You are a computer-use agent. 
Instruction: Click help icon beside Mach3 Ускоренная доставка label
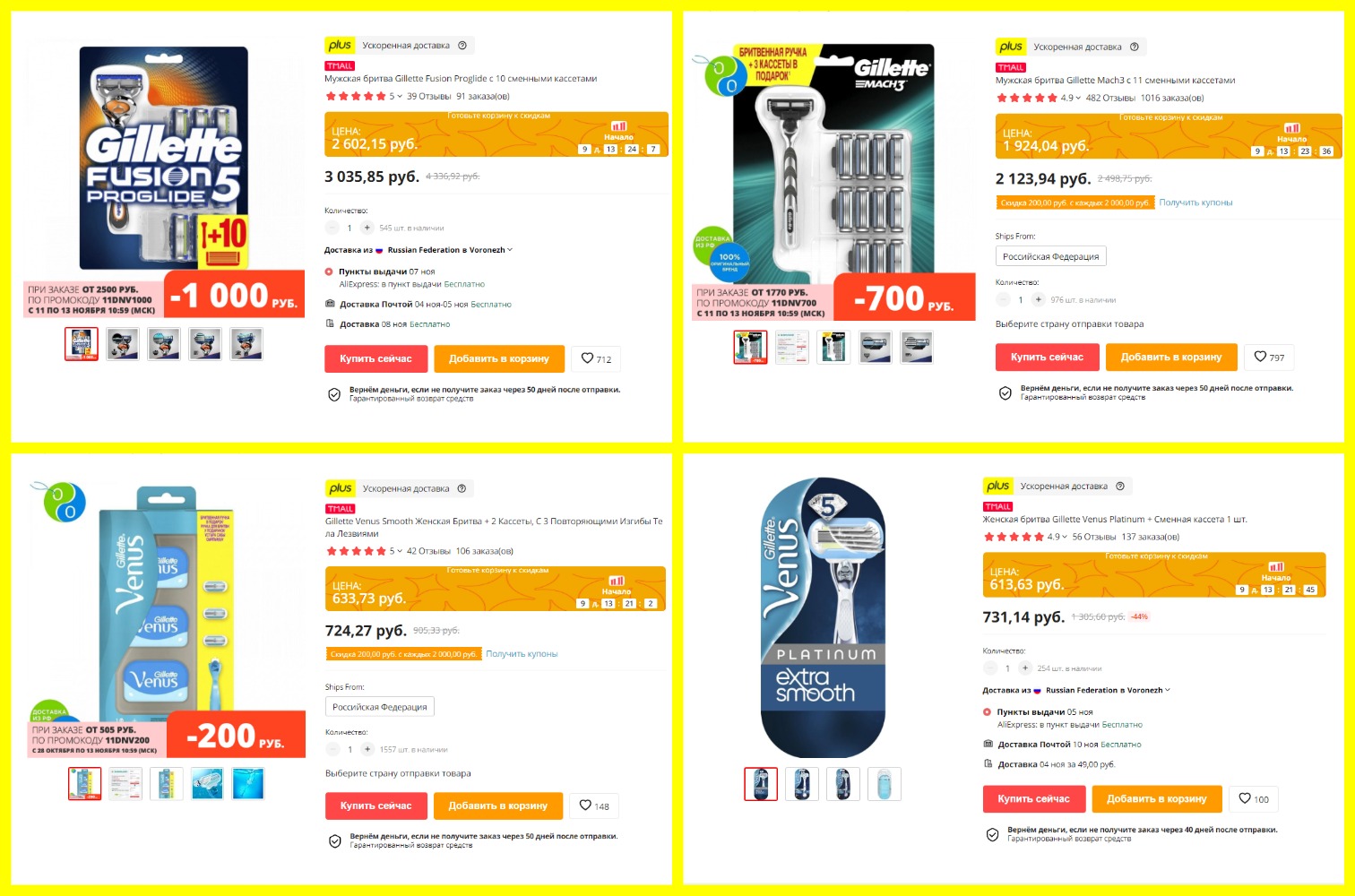tap(1135, 47)
